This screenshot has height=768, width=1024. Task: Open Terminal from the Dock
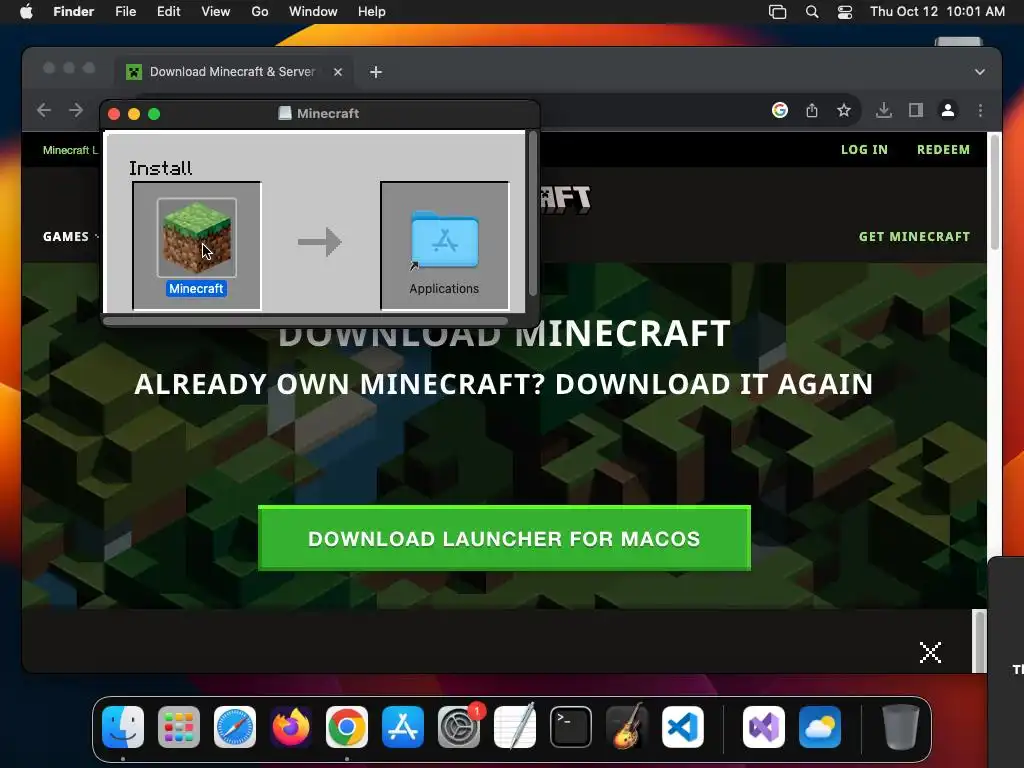point(571,727)
